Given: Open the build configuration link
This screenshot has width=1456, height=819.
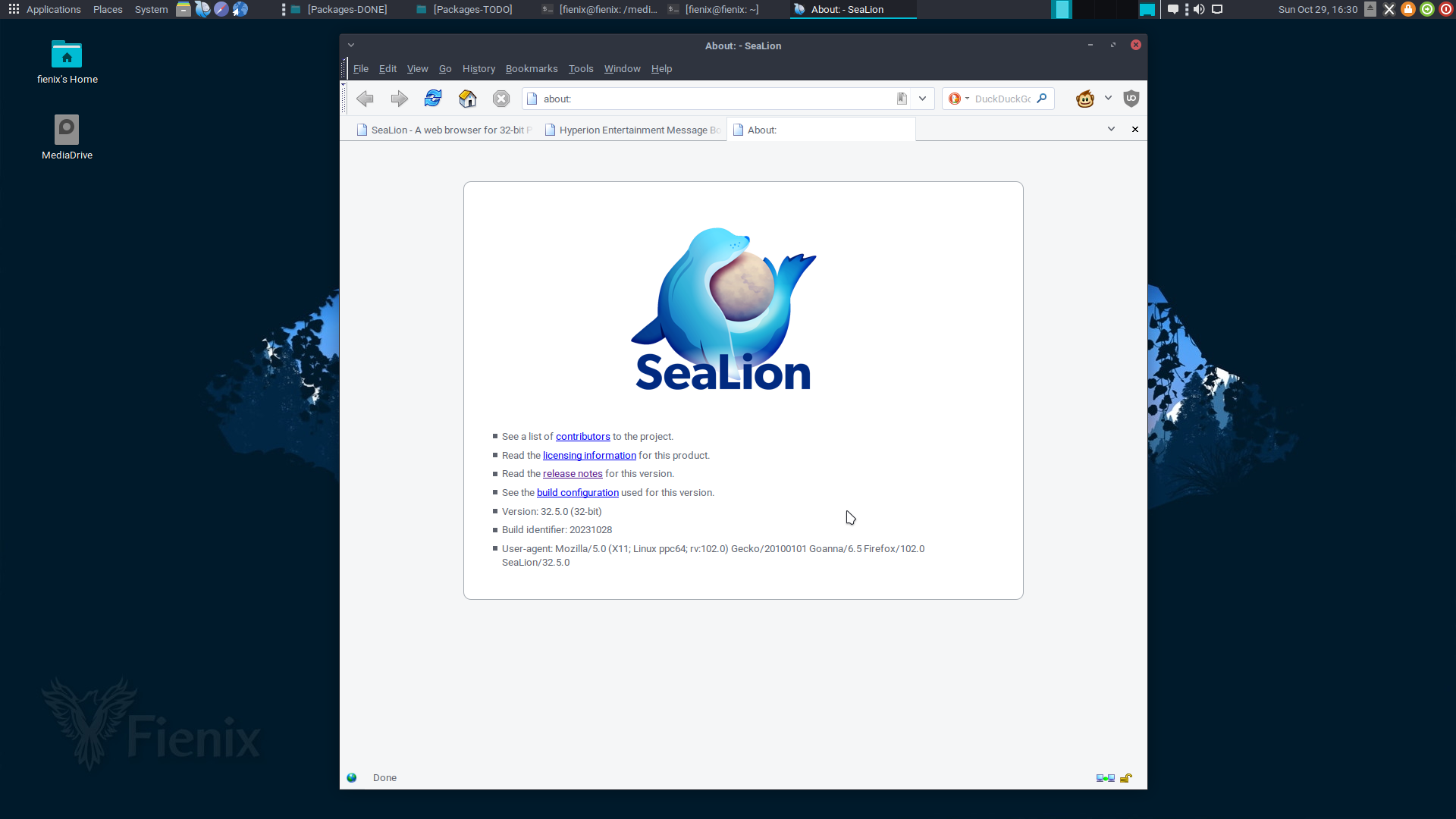Looking at the screenshot, I should pyautogui.click(x=577, y=493).
